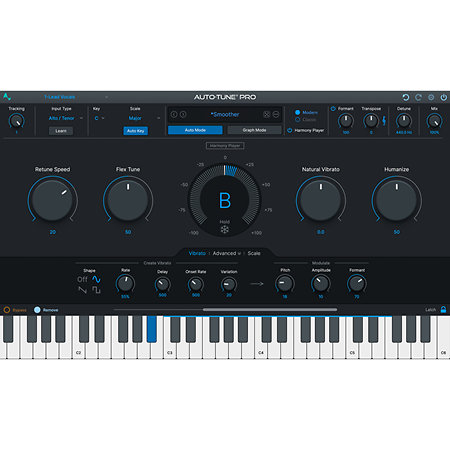Click the undo arrow icon

[x=406, y=97]
